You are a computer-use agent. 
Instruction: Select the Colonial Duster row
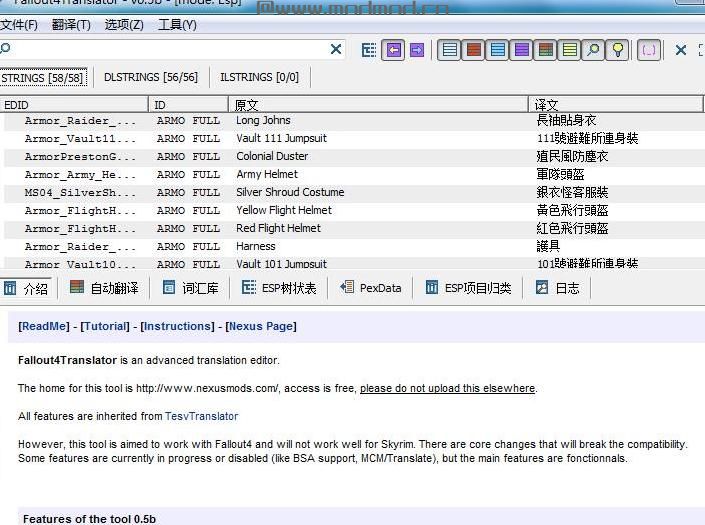click(354, 156)
